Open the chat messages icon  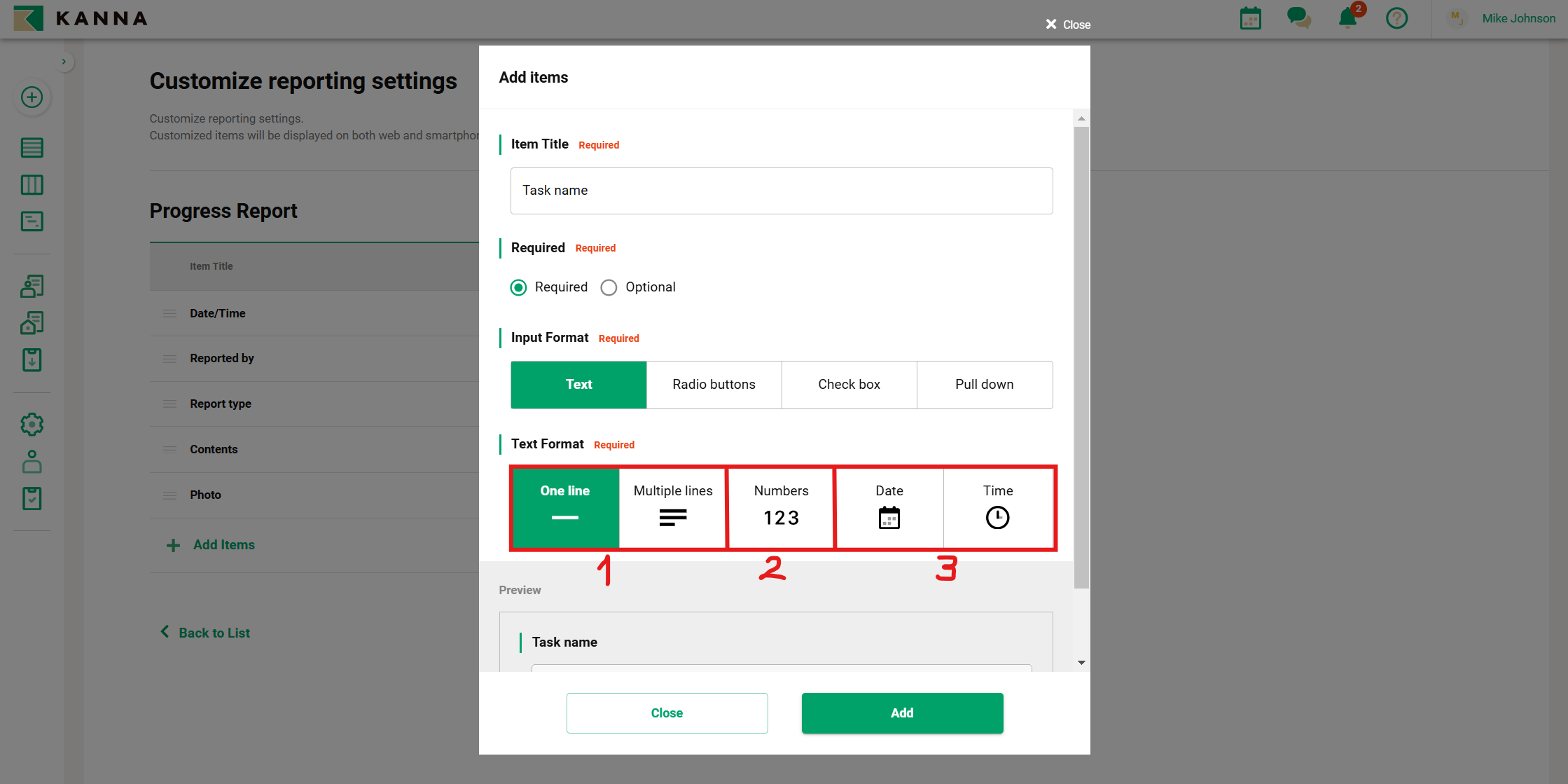(x=1298, y=18)
